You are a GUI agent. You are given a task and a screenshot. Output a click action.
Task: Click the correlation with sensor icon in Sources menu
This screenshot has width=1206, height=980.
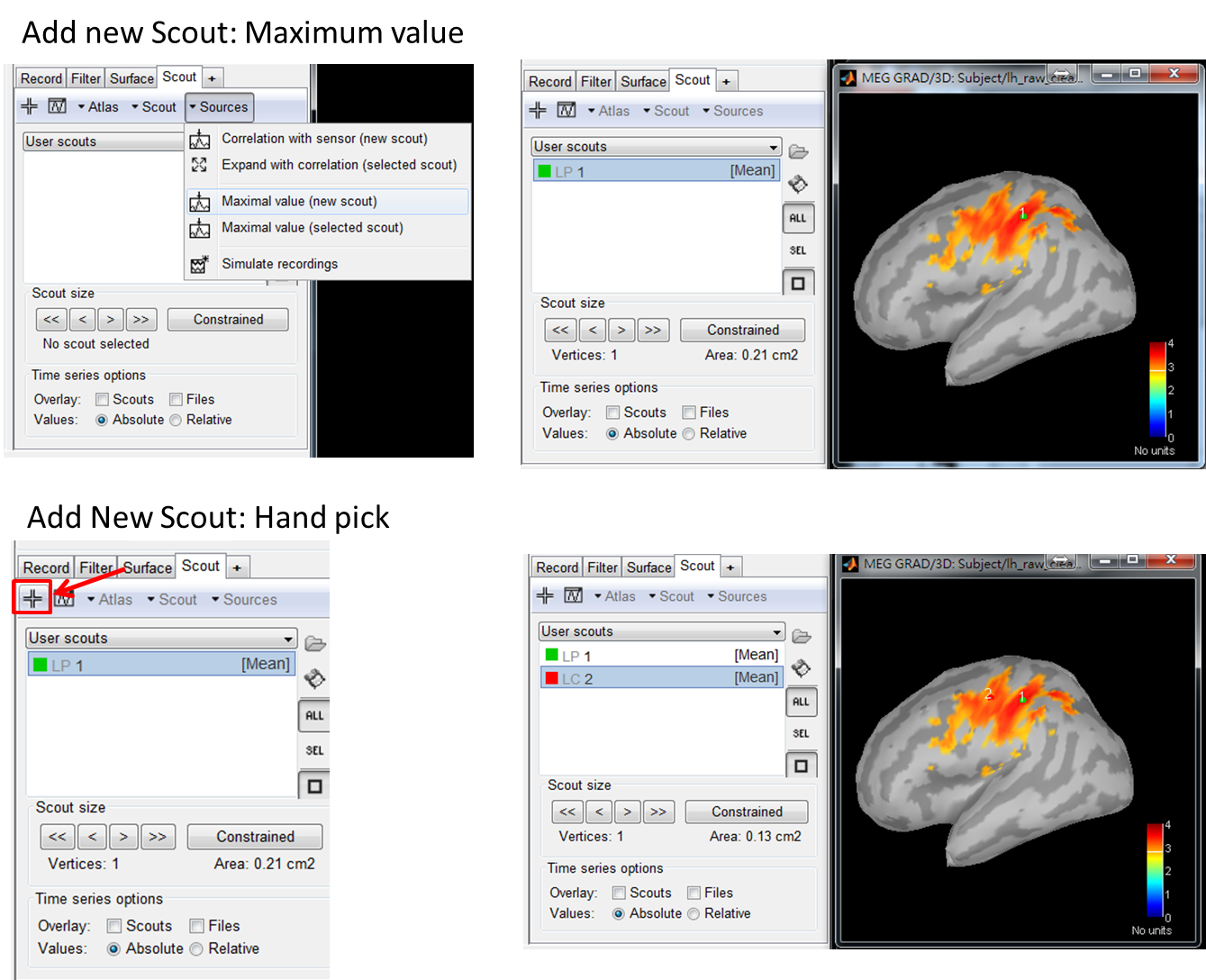(x=200, y=139)
